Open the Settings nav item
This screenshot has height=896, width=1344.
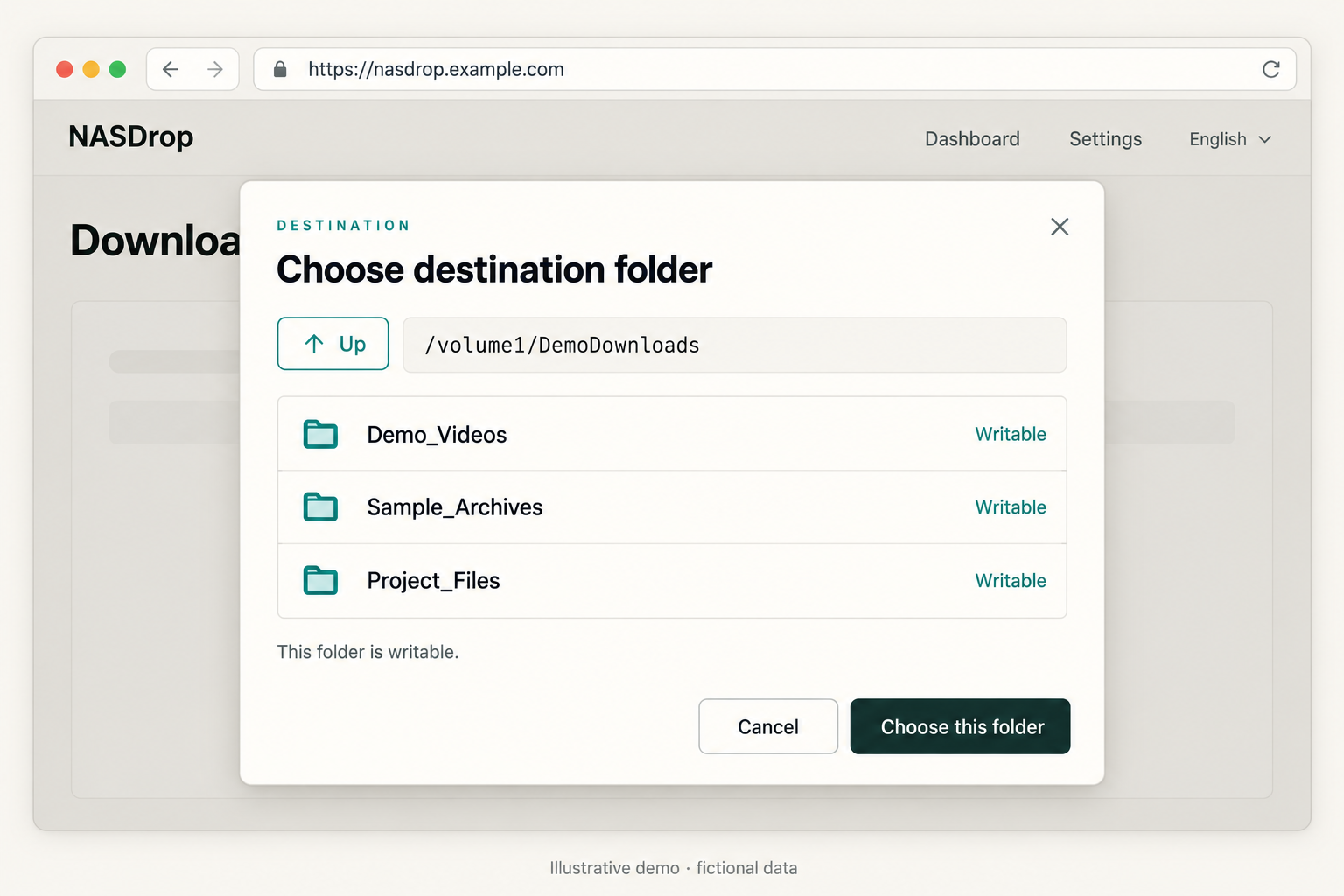1106,139
